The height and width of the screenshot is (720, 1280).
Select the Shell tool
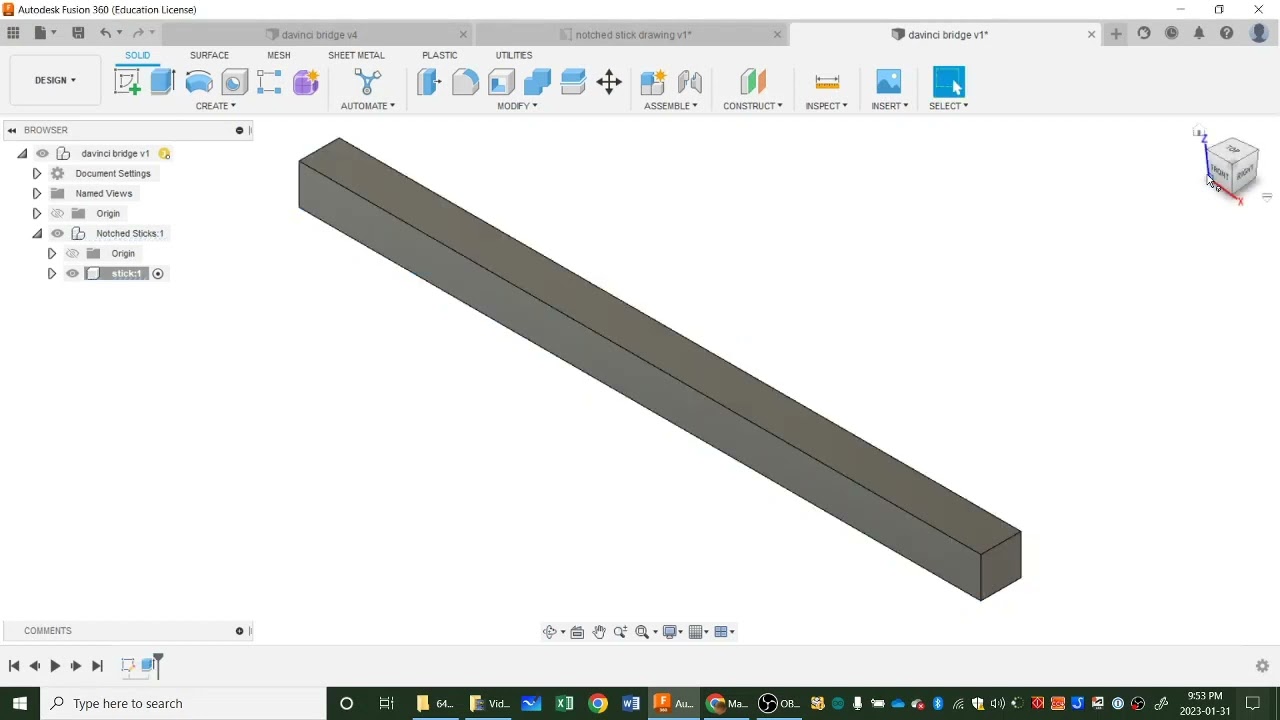coord(501,82)
